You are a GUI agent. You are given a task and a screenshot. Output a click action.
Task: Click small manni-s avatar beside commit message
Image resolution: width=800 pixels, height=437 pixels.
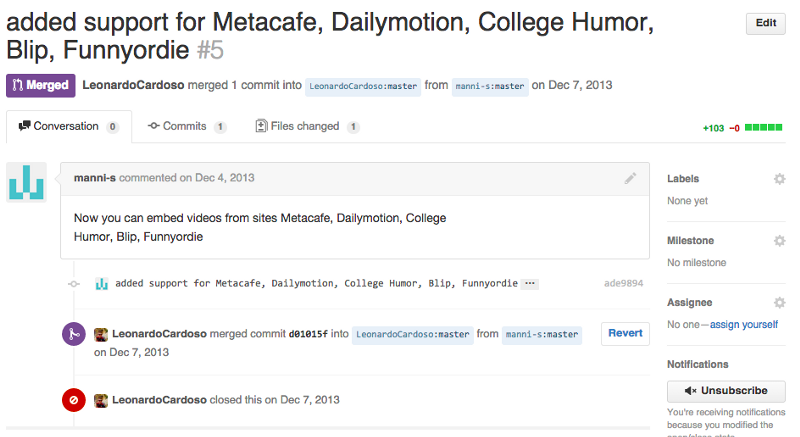click(x=102, y=284)
